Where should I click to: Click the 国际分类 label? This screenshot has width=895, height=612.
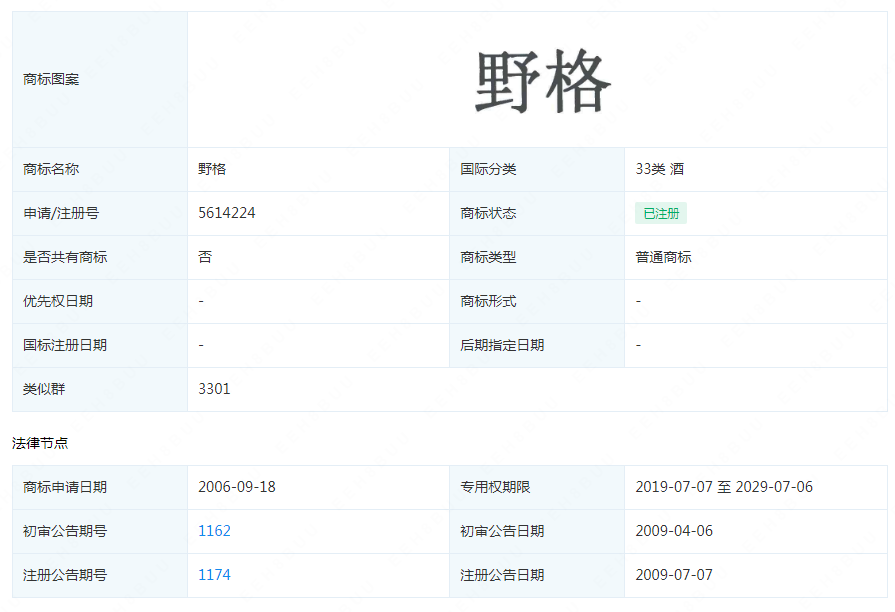(x=489, y=169)
